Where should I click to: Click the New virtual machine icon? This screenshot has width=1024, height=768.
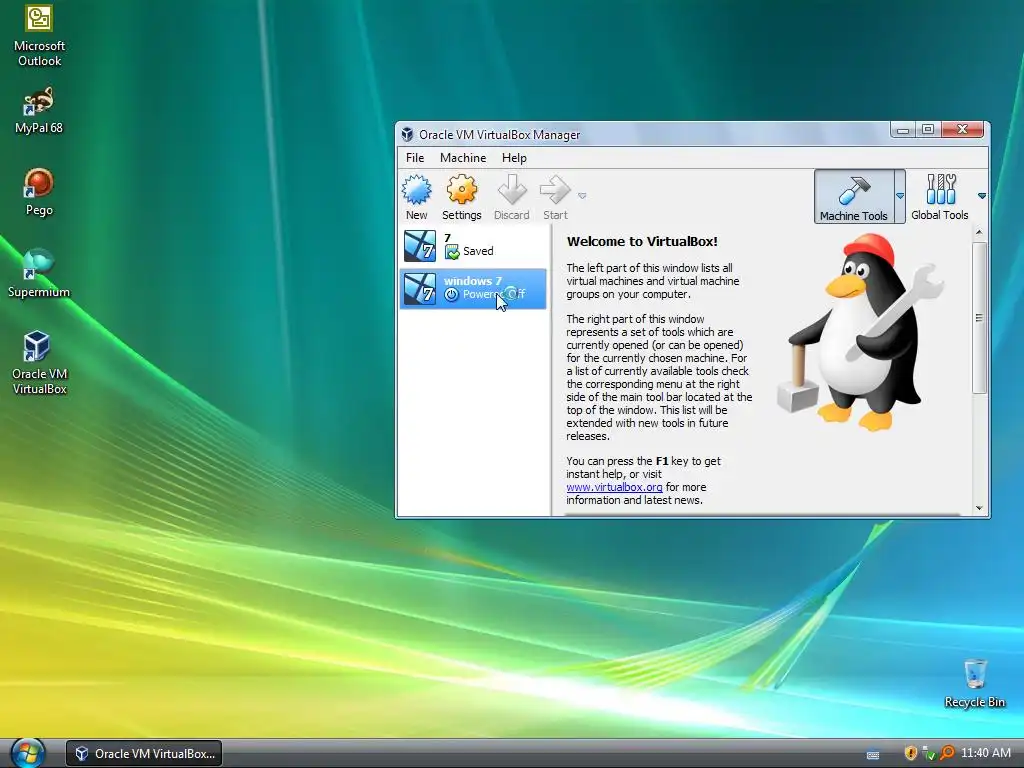tap(417, 190)
